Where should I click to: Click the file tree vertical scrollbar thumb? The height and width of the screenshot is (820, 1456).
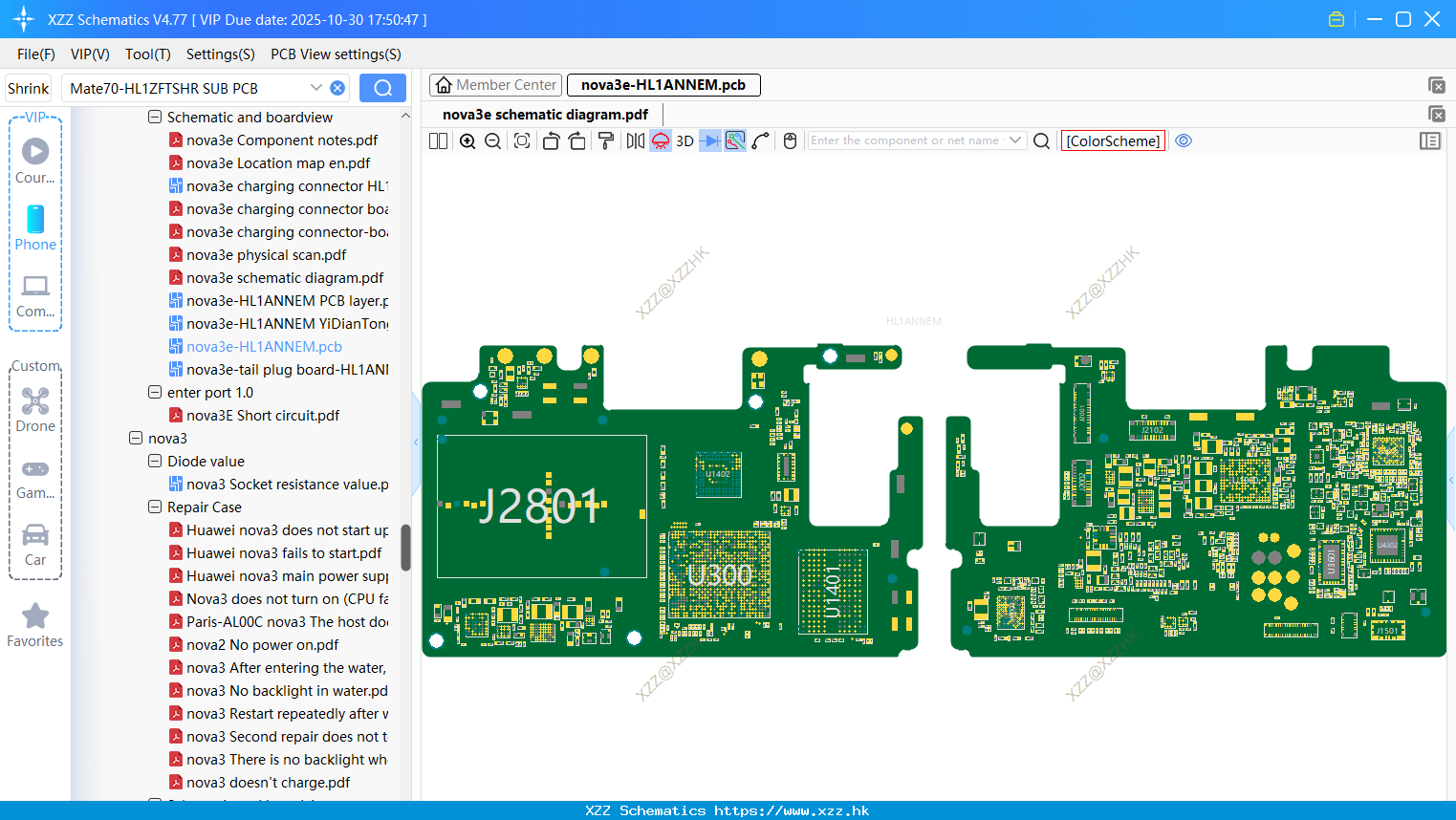pyautogui.click(x=405, y=547)
